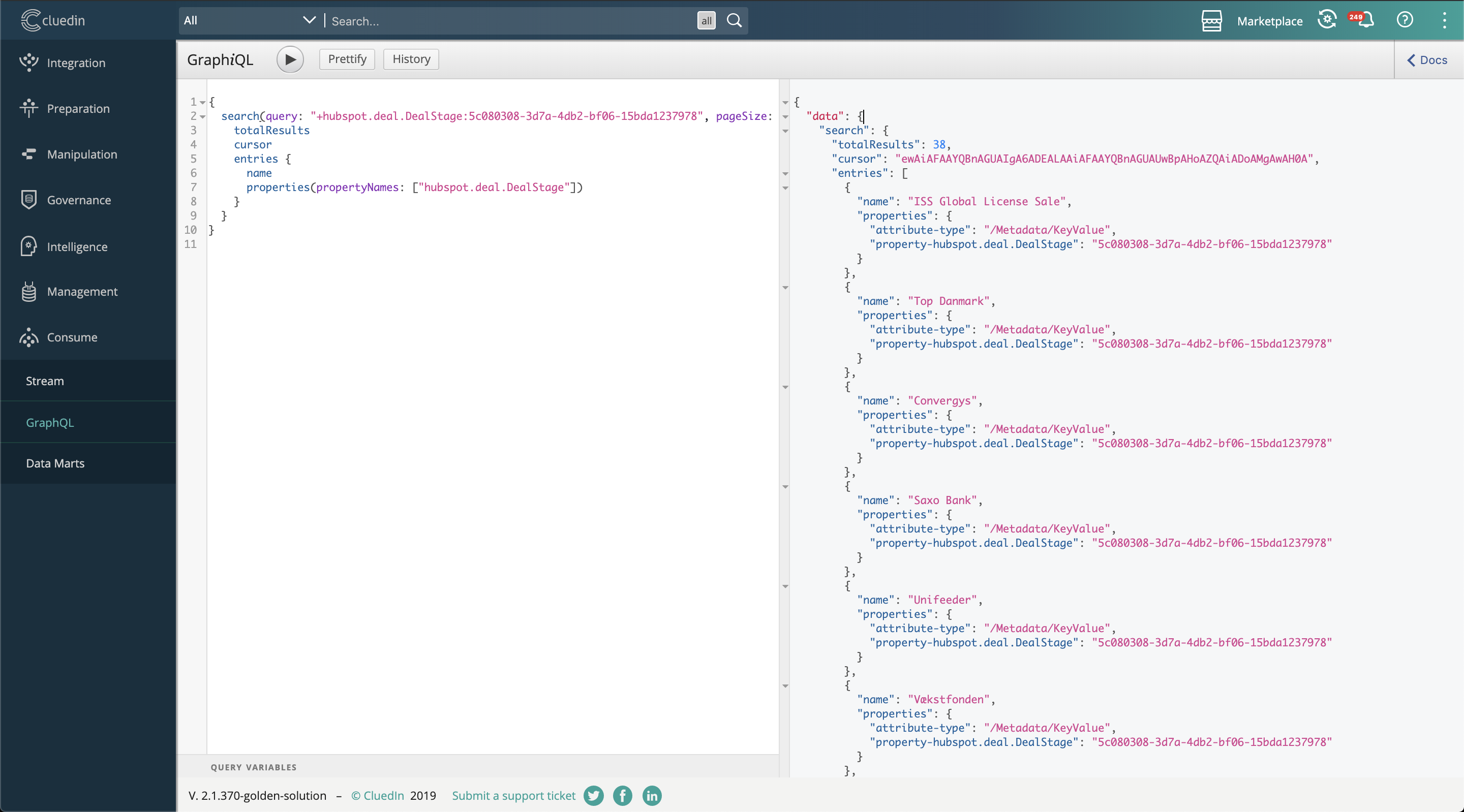Click the Facebook icon in footer
The height and width of the screenshot is (812, 1464).
point(622,796)
